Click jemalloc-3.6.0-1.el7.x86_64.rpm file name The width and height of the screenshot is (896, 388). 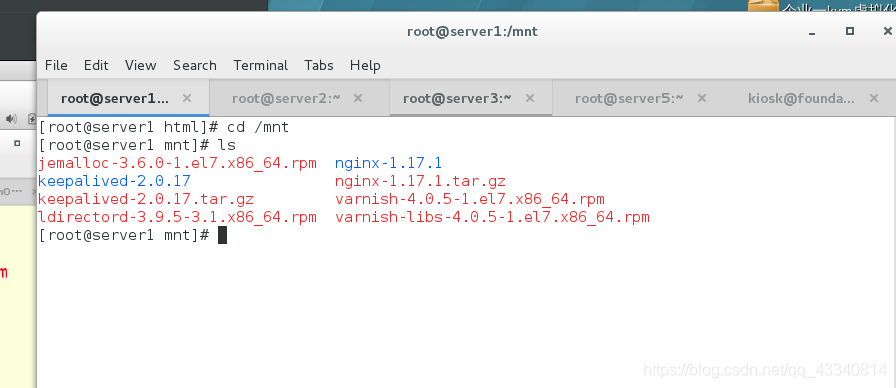tap(177, 163)
